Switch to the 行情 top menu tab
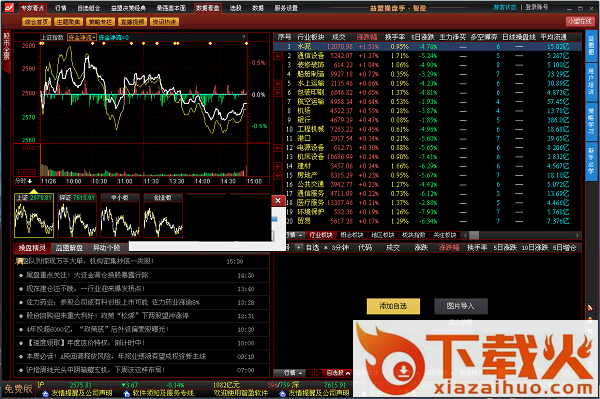This screenshot has width=600, height=399. [x=60, y=8]
